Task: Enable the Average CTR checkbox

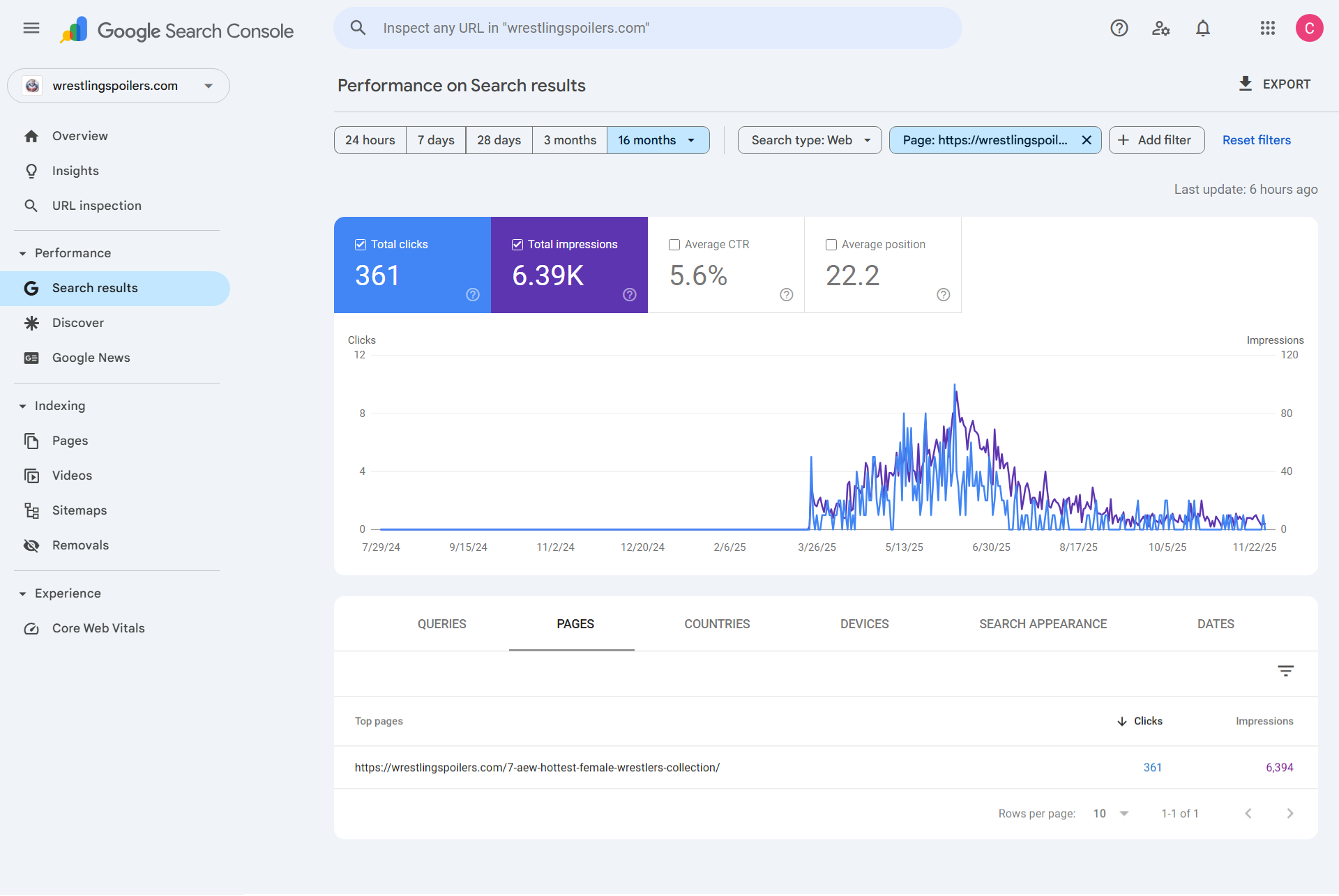Action: pyautogui.click(x=674, y=245)
